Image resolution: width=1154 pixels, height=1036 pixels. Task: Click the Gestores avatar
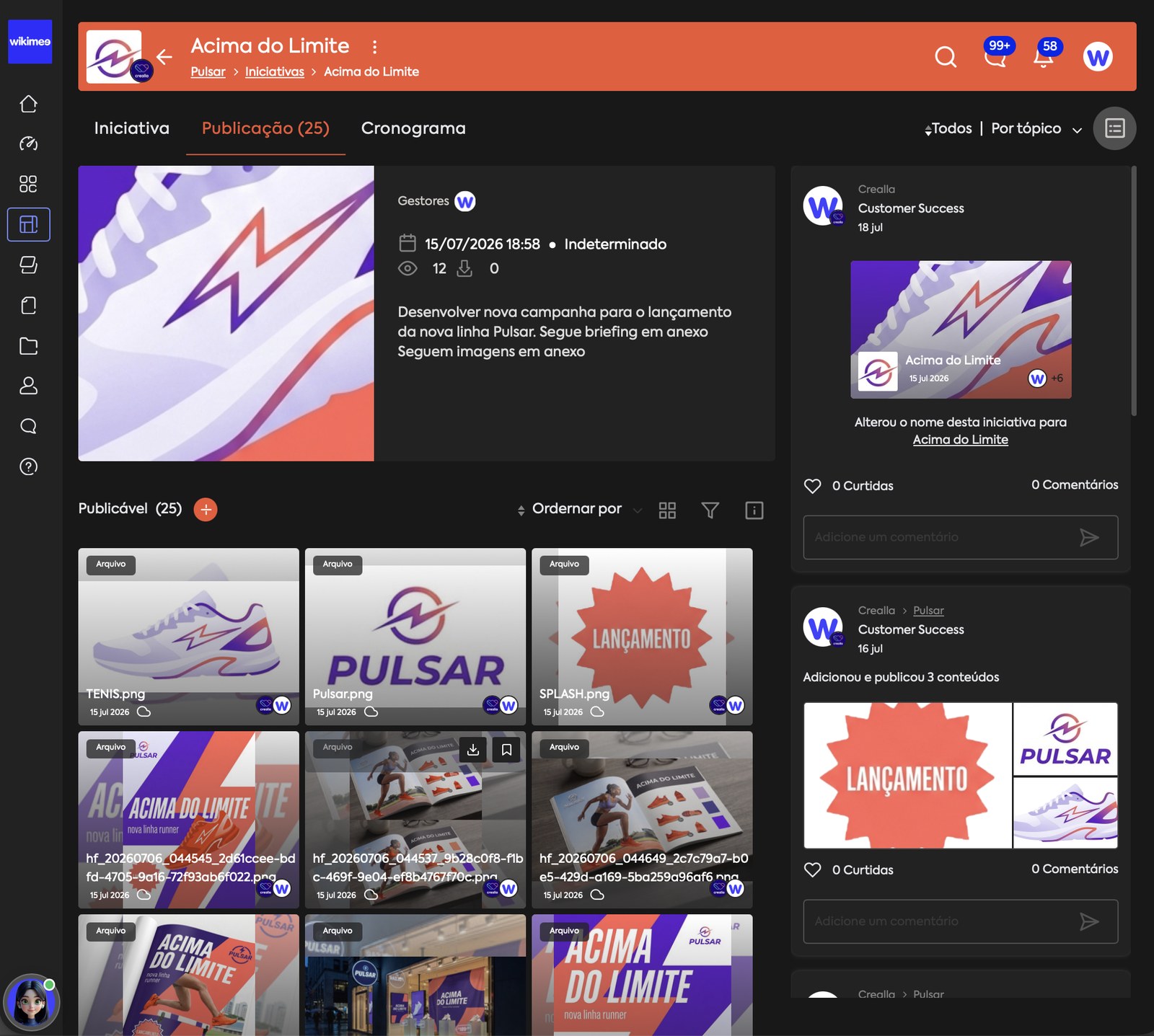pos(465,202)
